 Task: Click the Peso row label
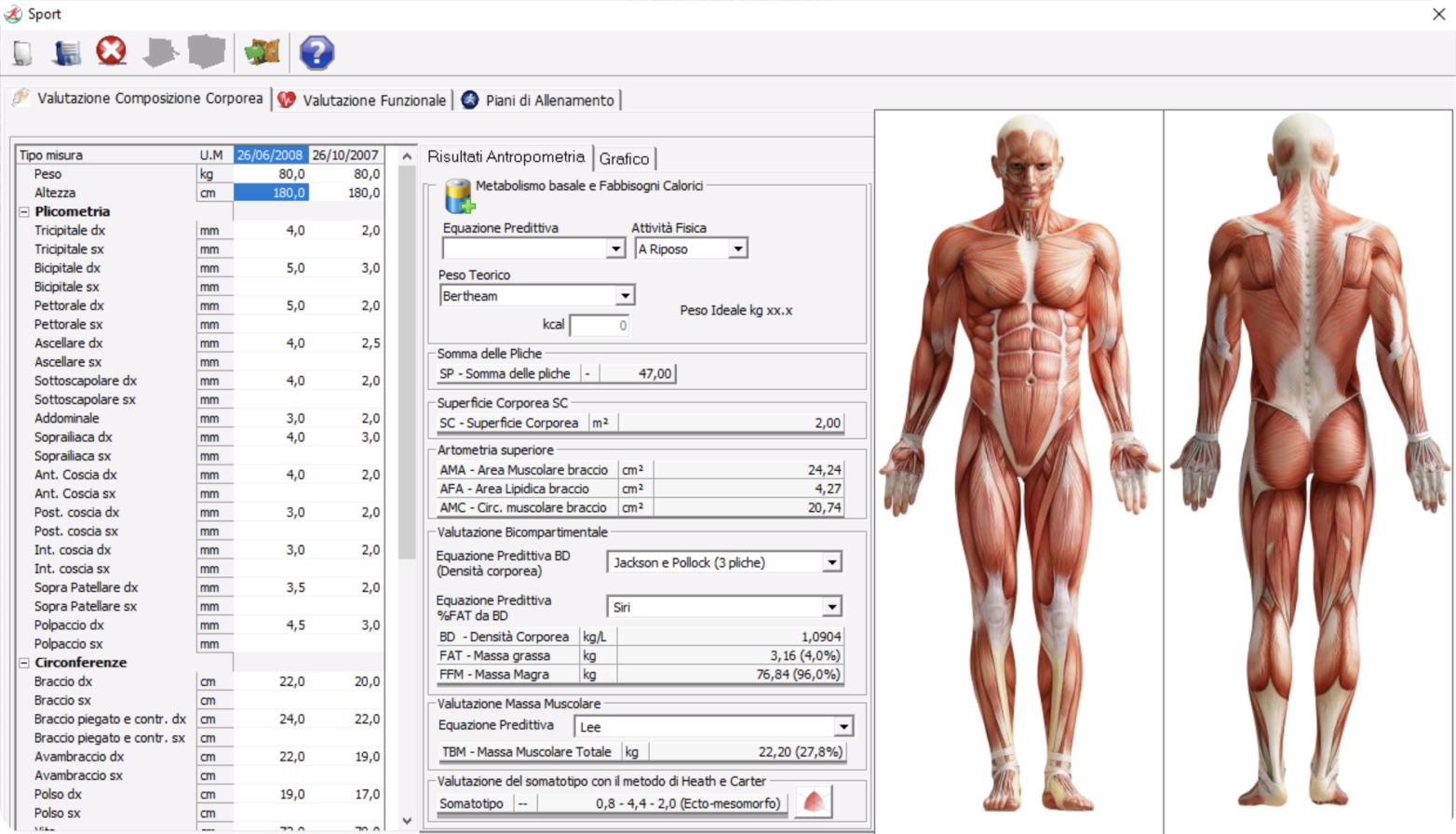(x=47, y=174)
